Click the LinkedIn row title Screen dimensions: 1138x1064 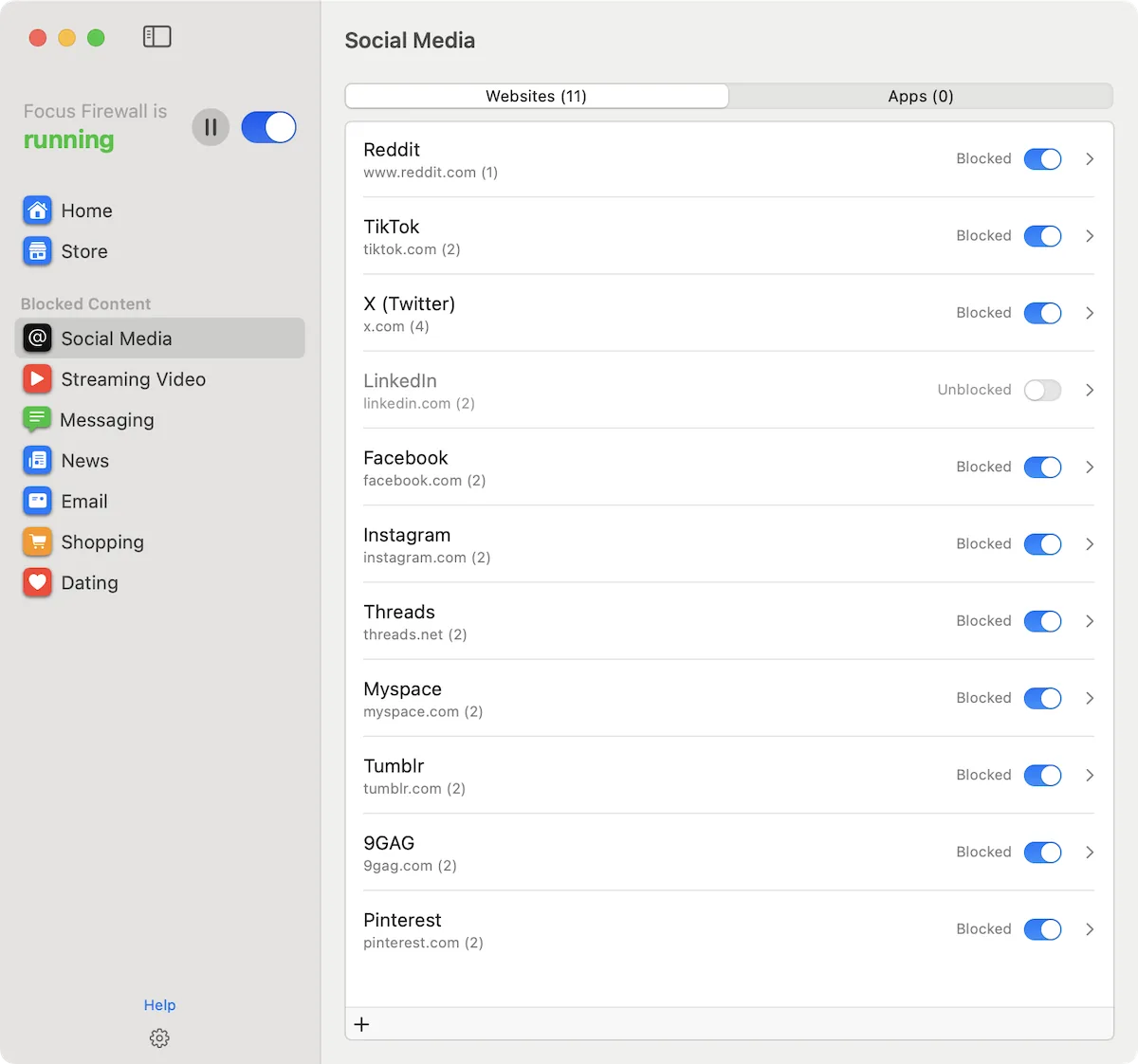[x=400, y=380]
